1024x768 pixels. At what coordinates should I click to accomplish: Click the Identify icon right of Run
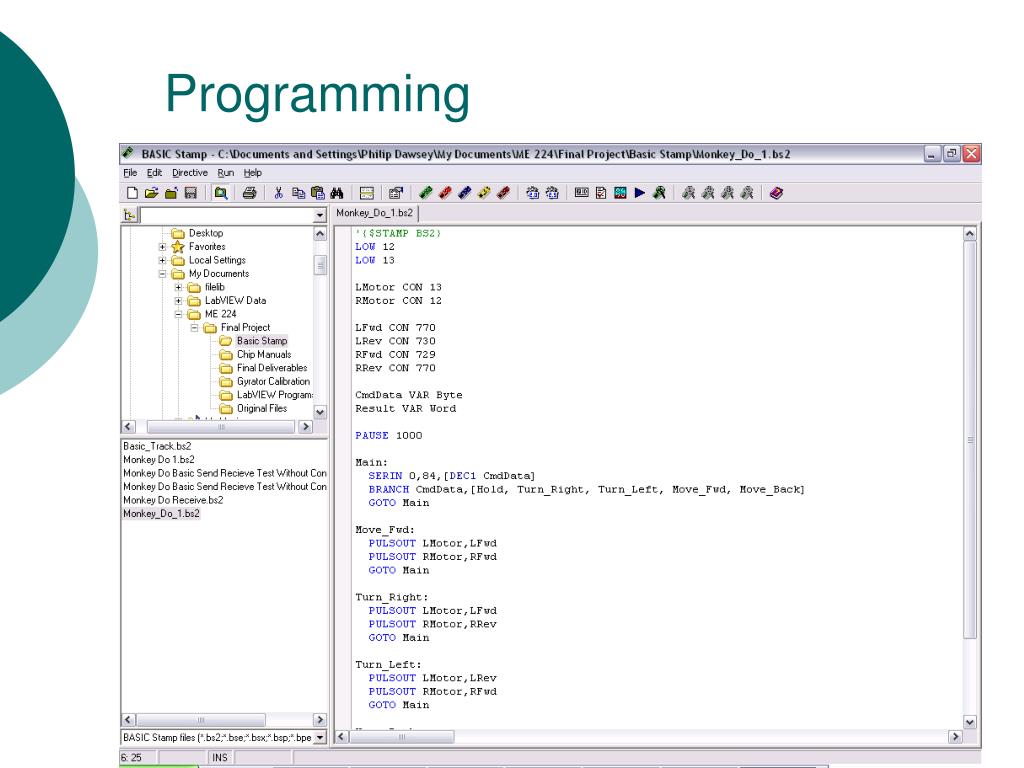point(660,193)
